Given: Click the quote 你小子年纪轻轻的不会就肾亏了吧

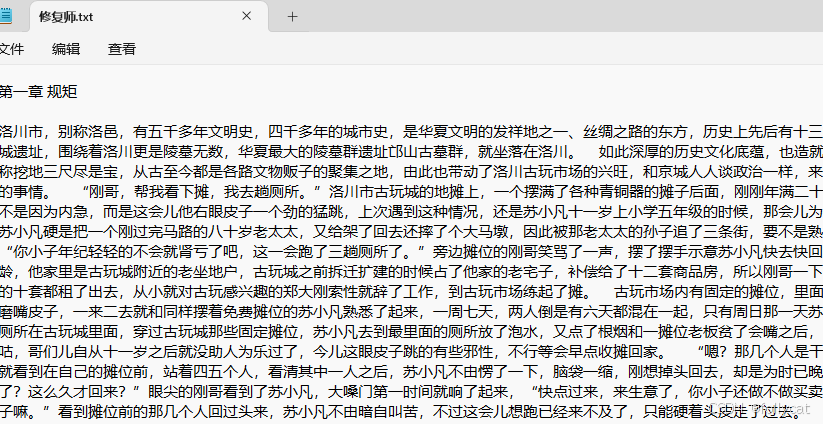Looking at the screenshot, I should pyautogui.click(x=126, y=252).
